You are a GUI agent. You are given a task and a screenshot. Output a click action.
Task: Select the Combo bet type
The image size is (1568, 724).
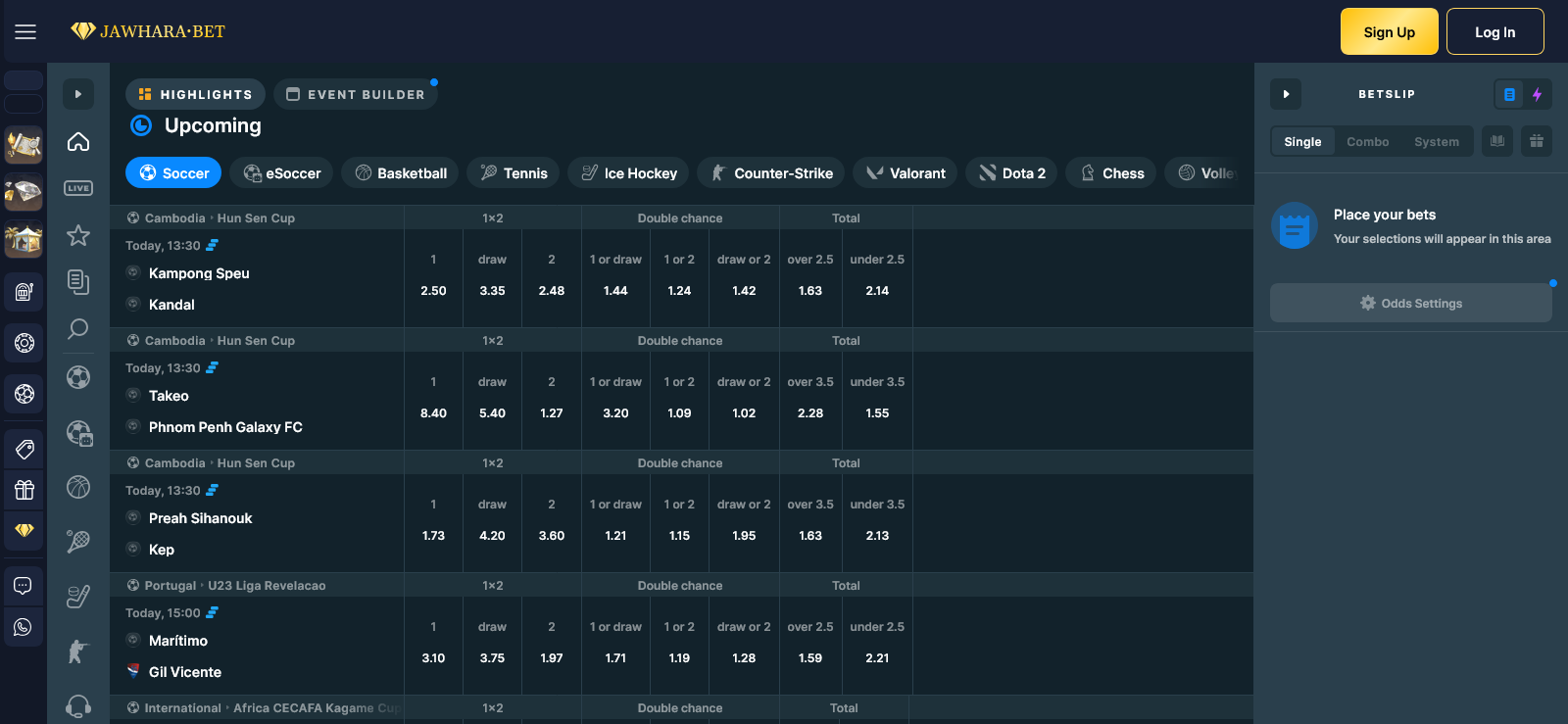[x=1368, y=141]
